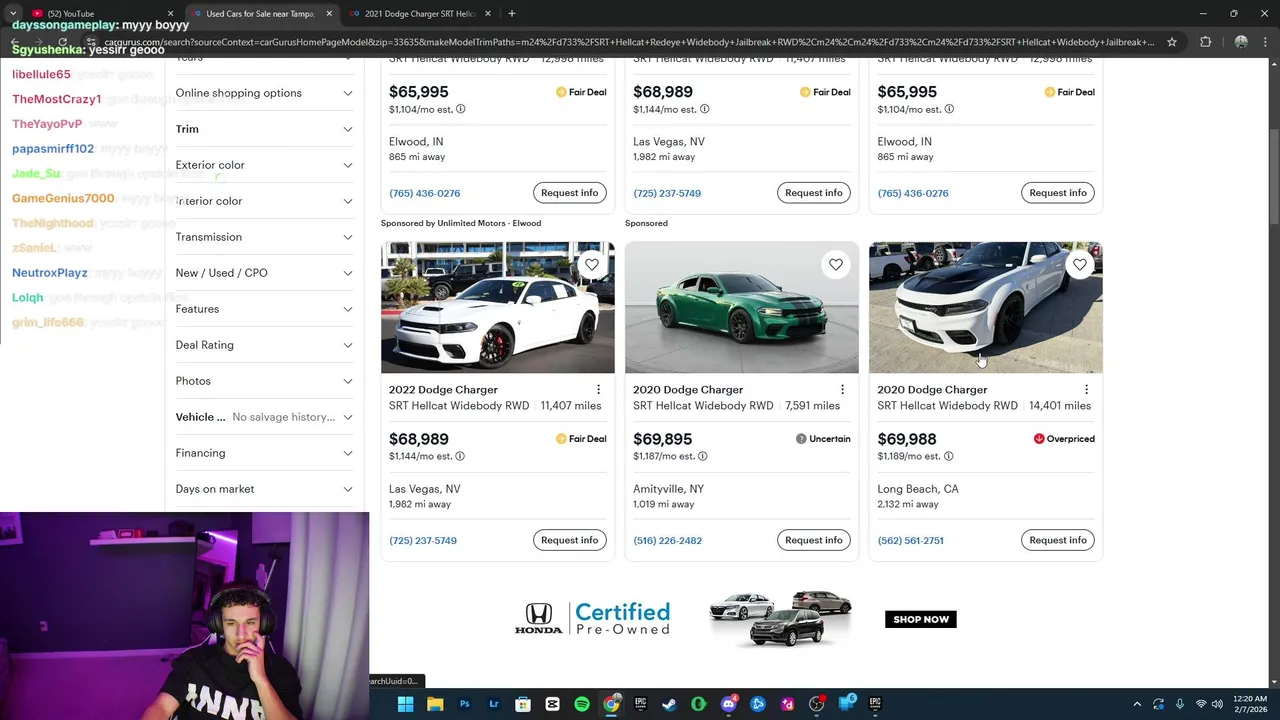The width and height of the screenshot is (1280, 720).
Task: Switch to the YouTube tab
Action: coord(100,14)
